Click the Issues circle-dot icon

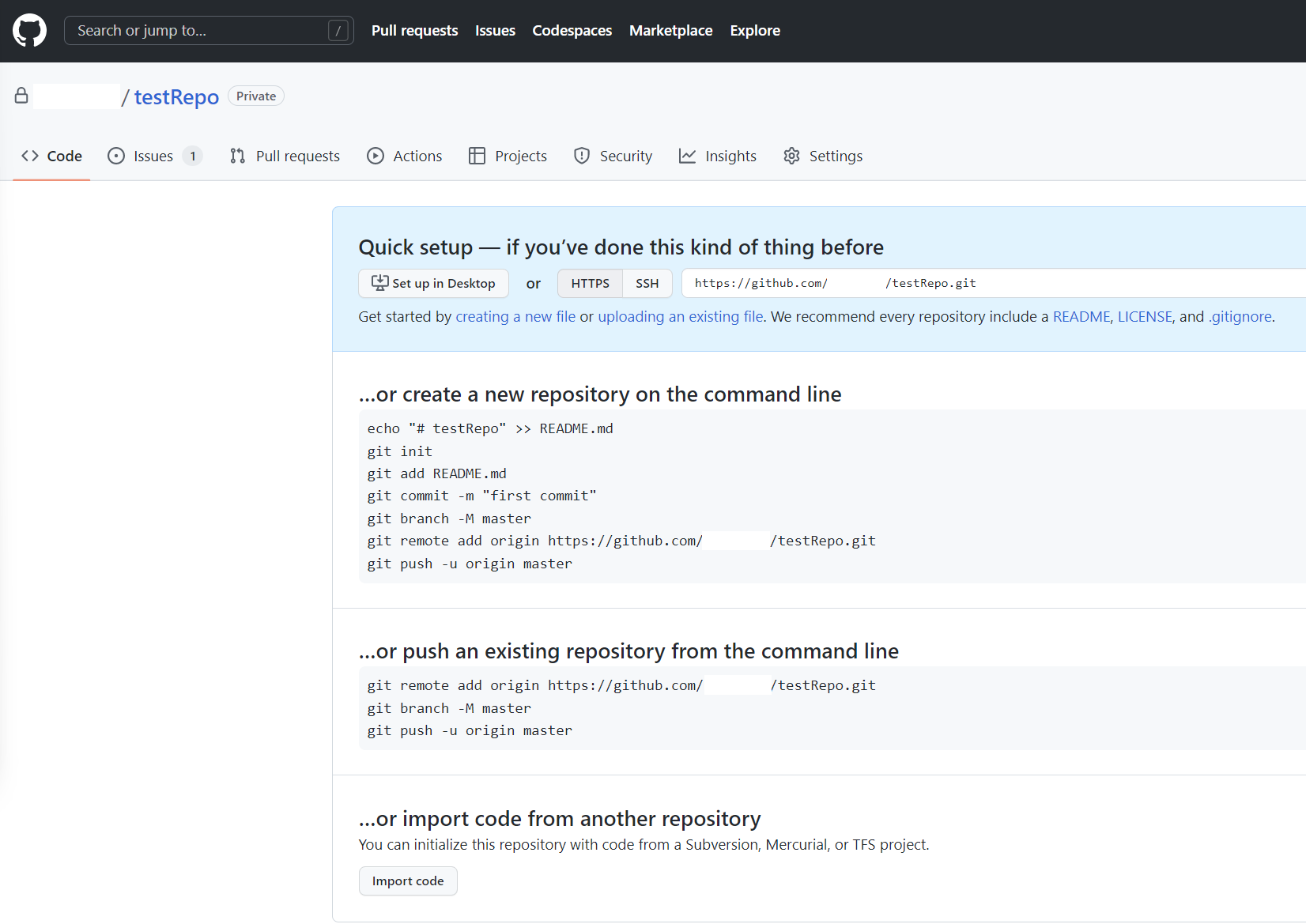116,156
